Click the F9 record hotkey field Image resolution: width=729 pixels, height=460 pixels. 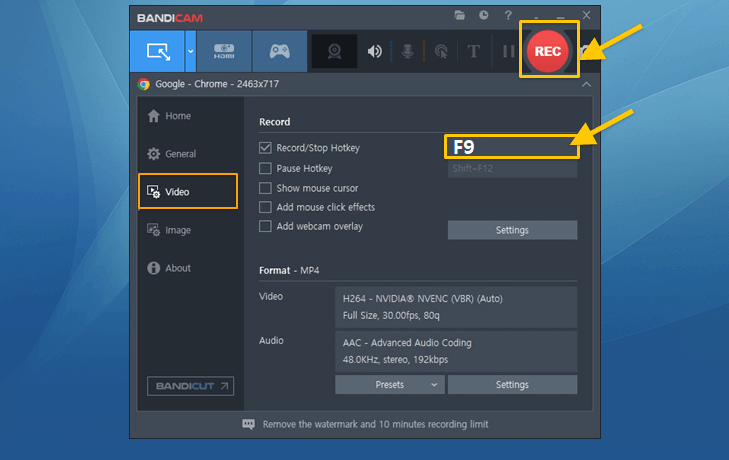(x=512, y=147)
